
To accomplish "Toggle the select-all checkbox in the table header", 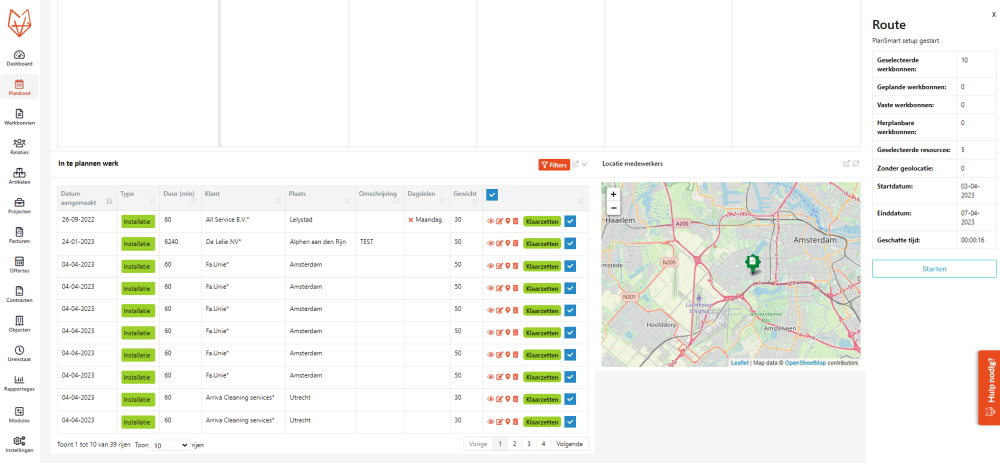I will (x=492, y=195).
